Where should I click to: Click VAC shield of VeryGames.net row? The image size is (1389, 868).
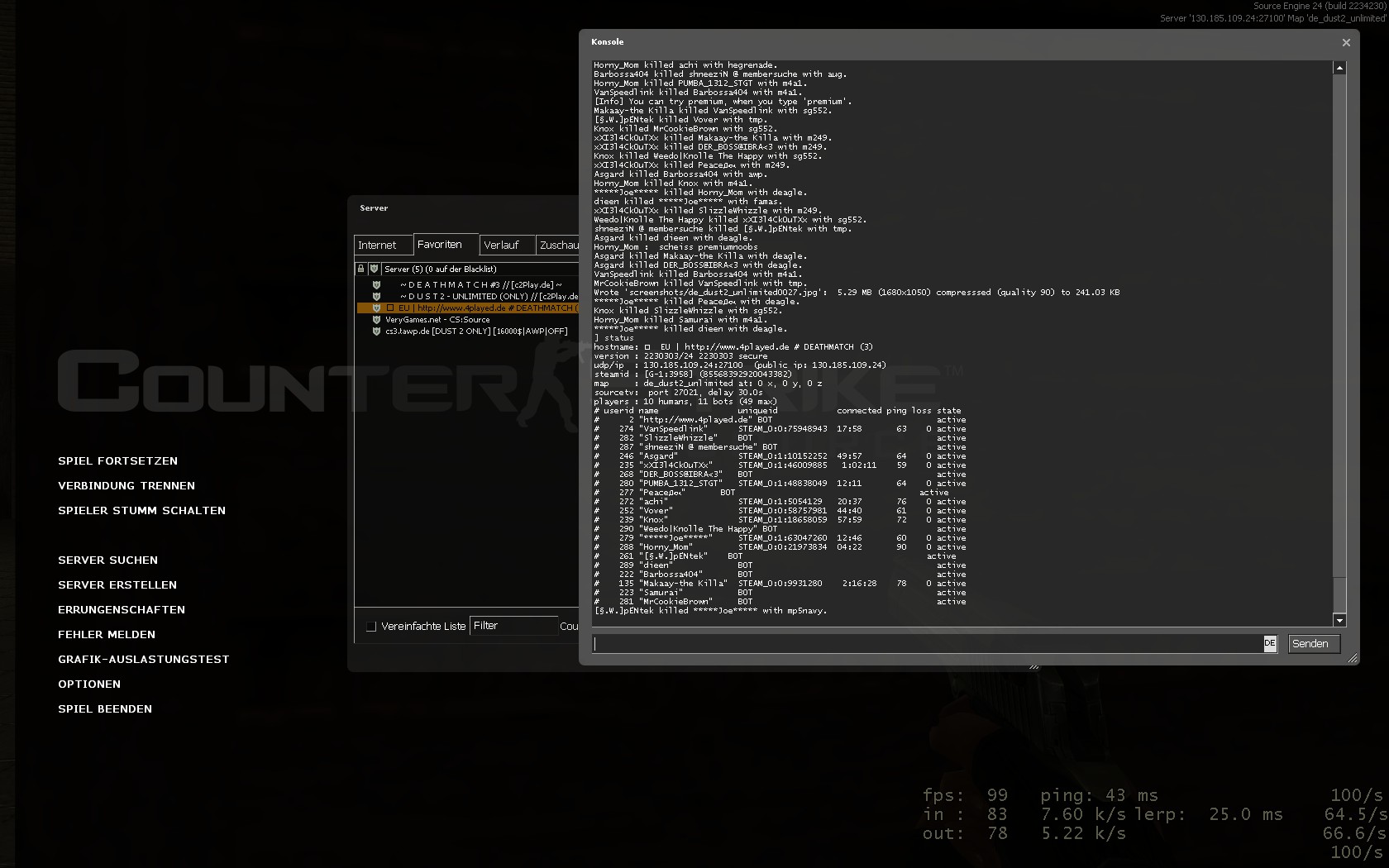pos(376,319)
